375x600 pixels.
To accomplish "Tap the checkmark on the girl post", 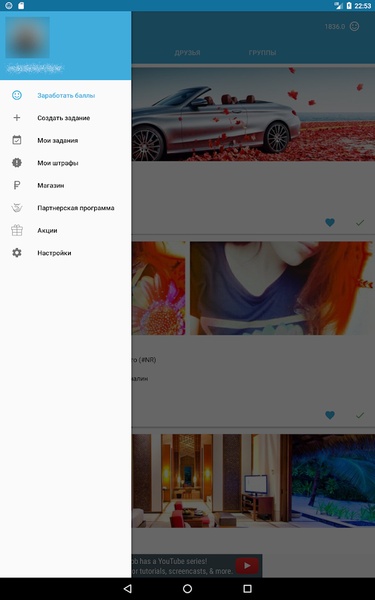I will pyautogui.click(x=360, y=415).
